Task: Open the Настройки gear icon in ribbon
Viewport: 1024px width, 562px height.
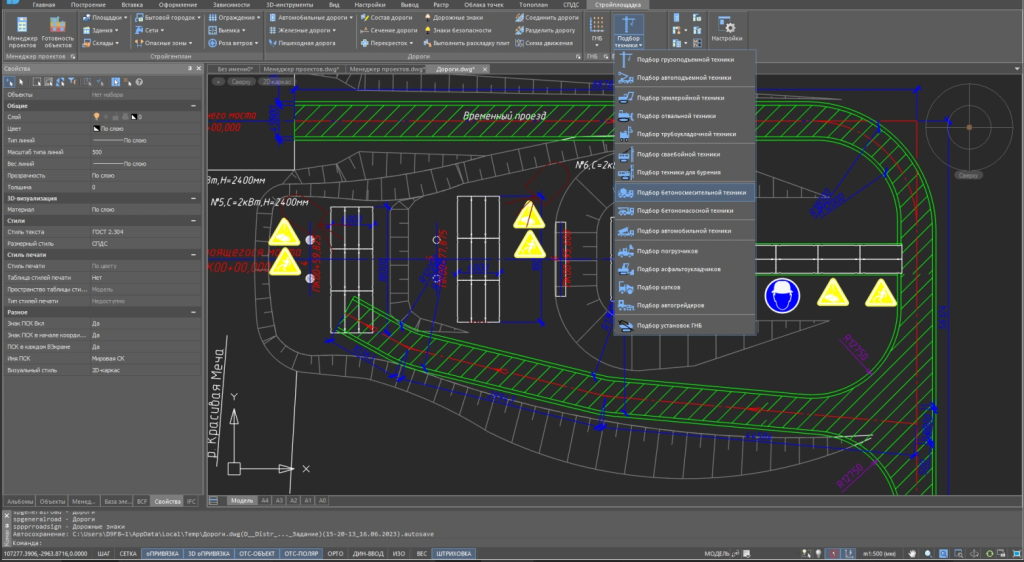Action: click(726, 26)
